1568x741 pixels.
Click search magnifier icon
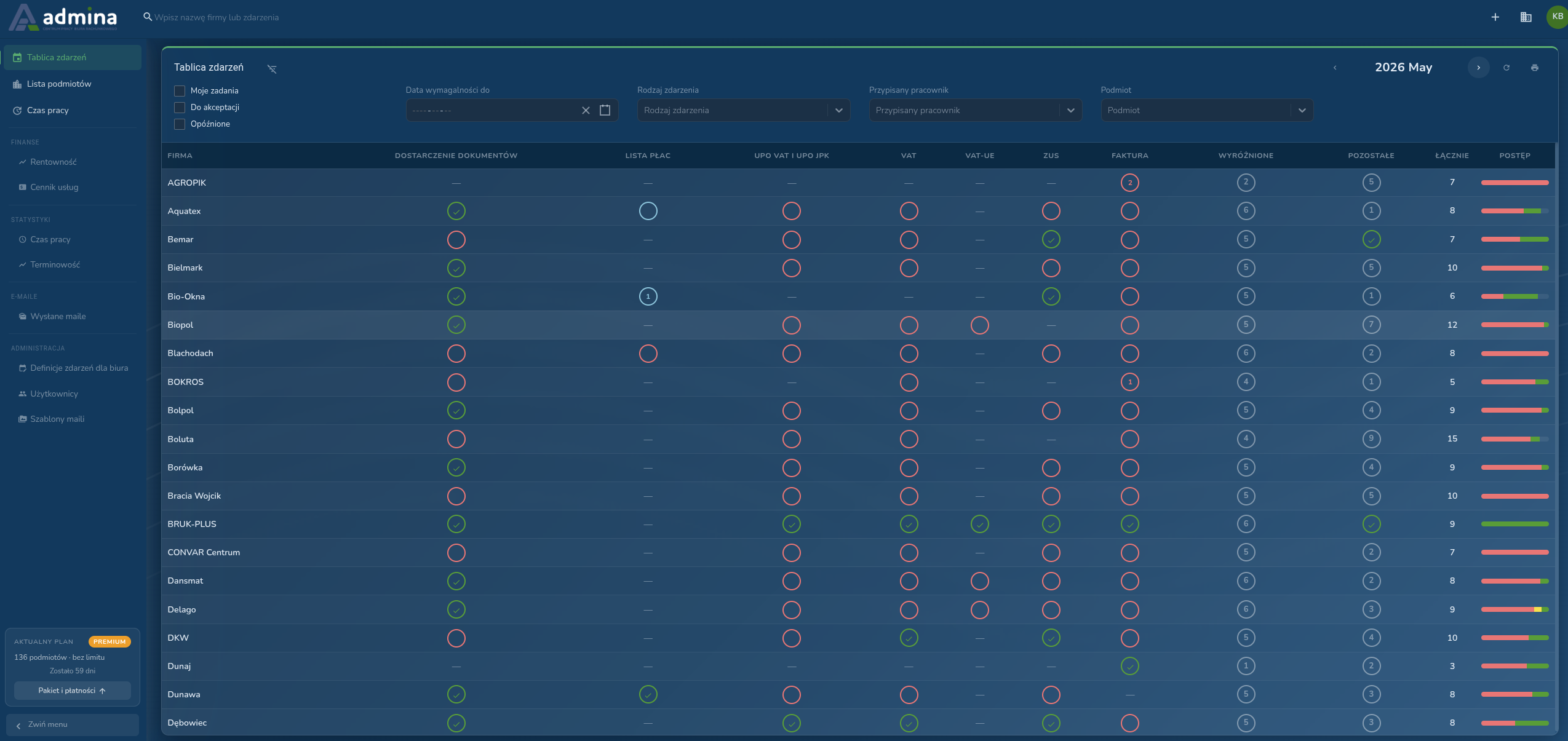click(x=148, y=17)
